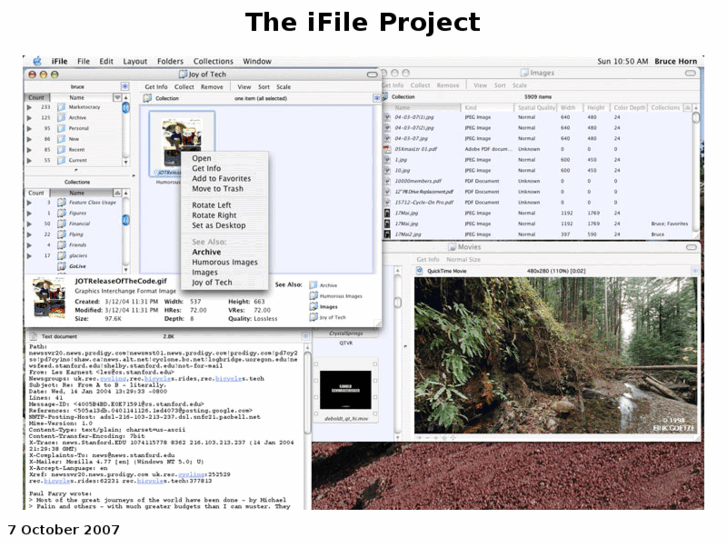Click the Figures collection icon
727x545 pixels.
coord(61,213)
